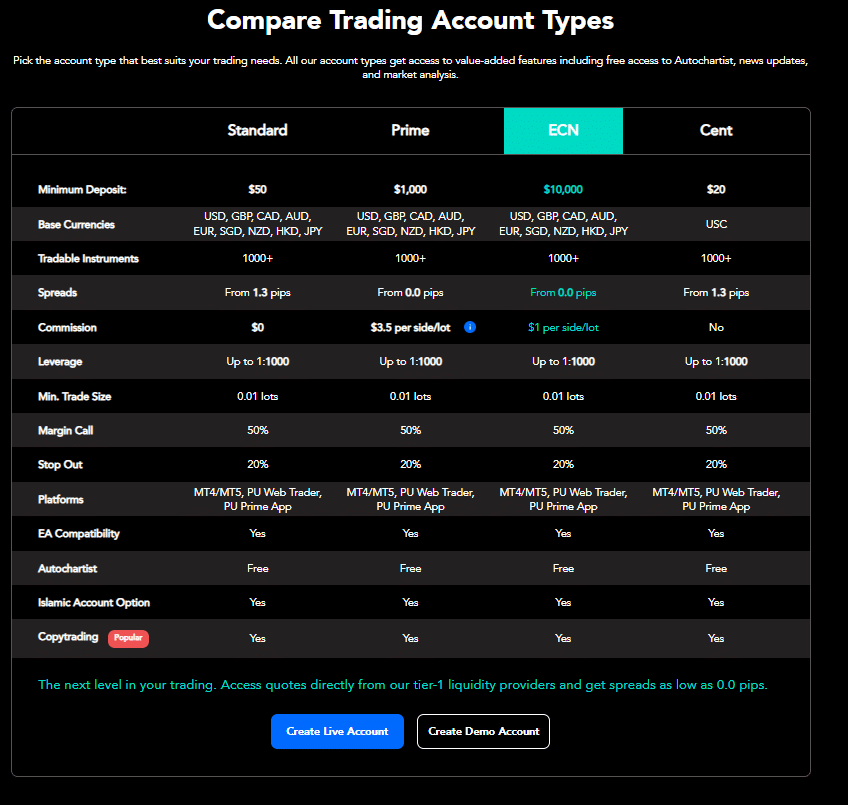The width and height of the screenshot is (848, 805).
Task: Click the "$0" Standard commission cell
Action: tap(257, 327)
